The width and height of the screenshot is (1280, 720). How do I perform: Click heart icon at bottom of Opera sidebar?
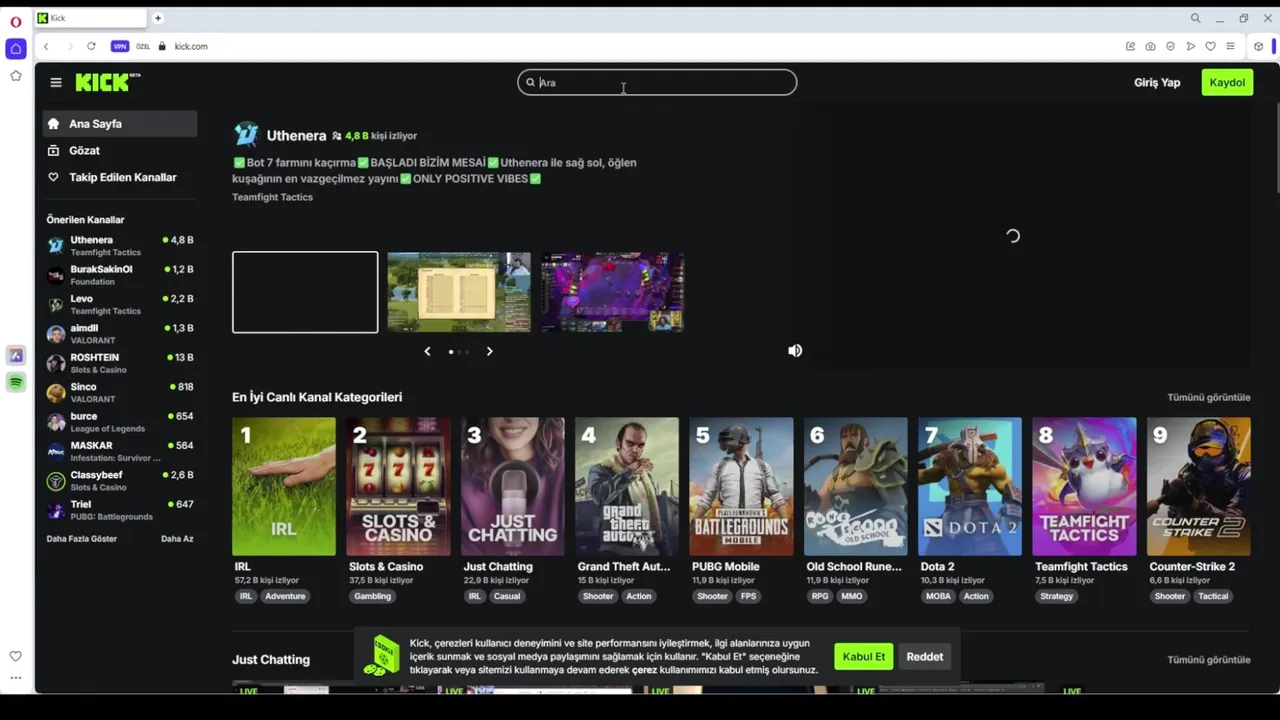click(15, 656)
